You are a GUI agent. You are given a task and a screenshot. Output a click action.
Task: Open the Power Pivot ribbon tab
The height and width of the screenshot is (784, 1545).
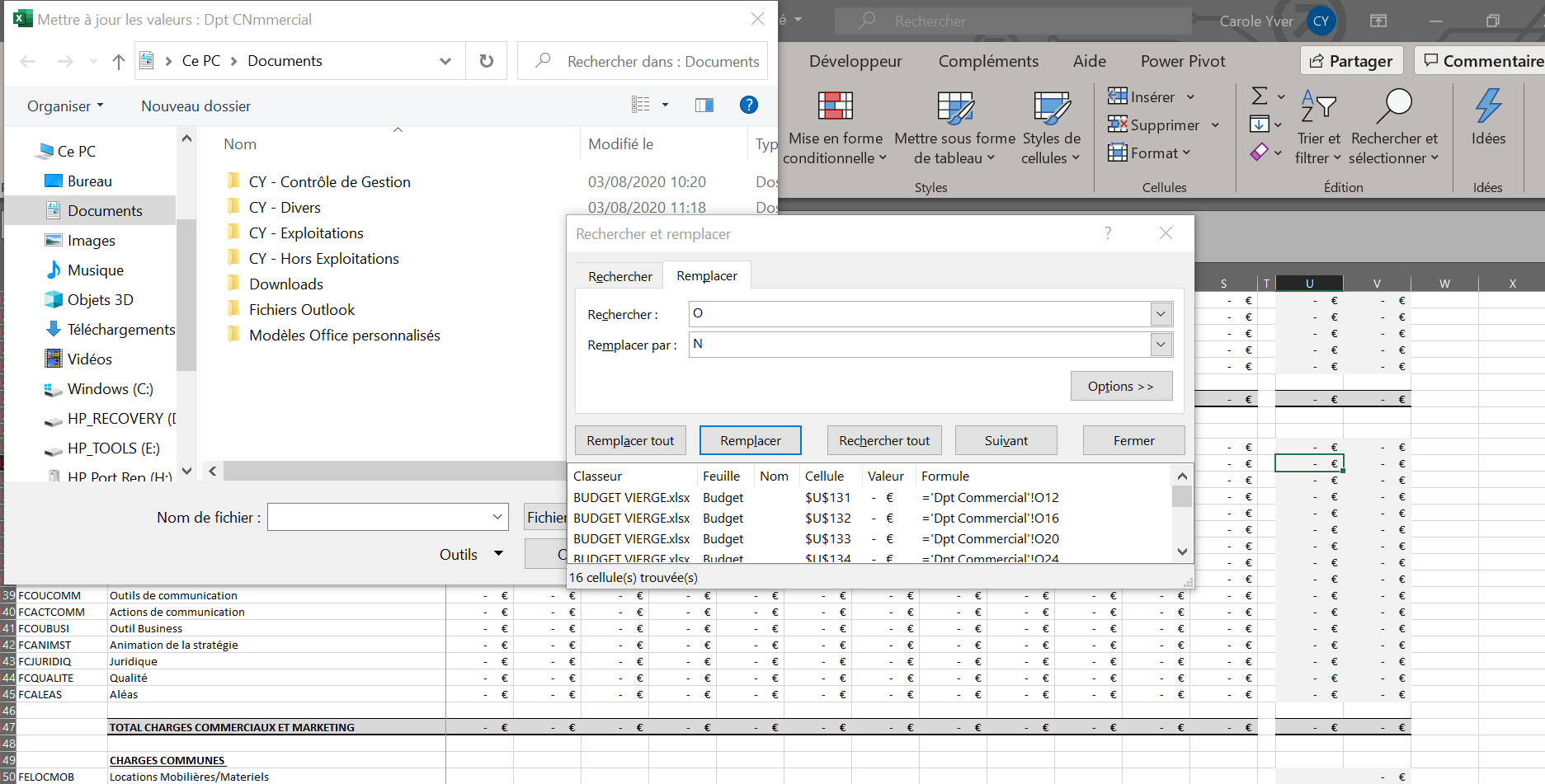coord(1182,61)
